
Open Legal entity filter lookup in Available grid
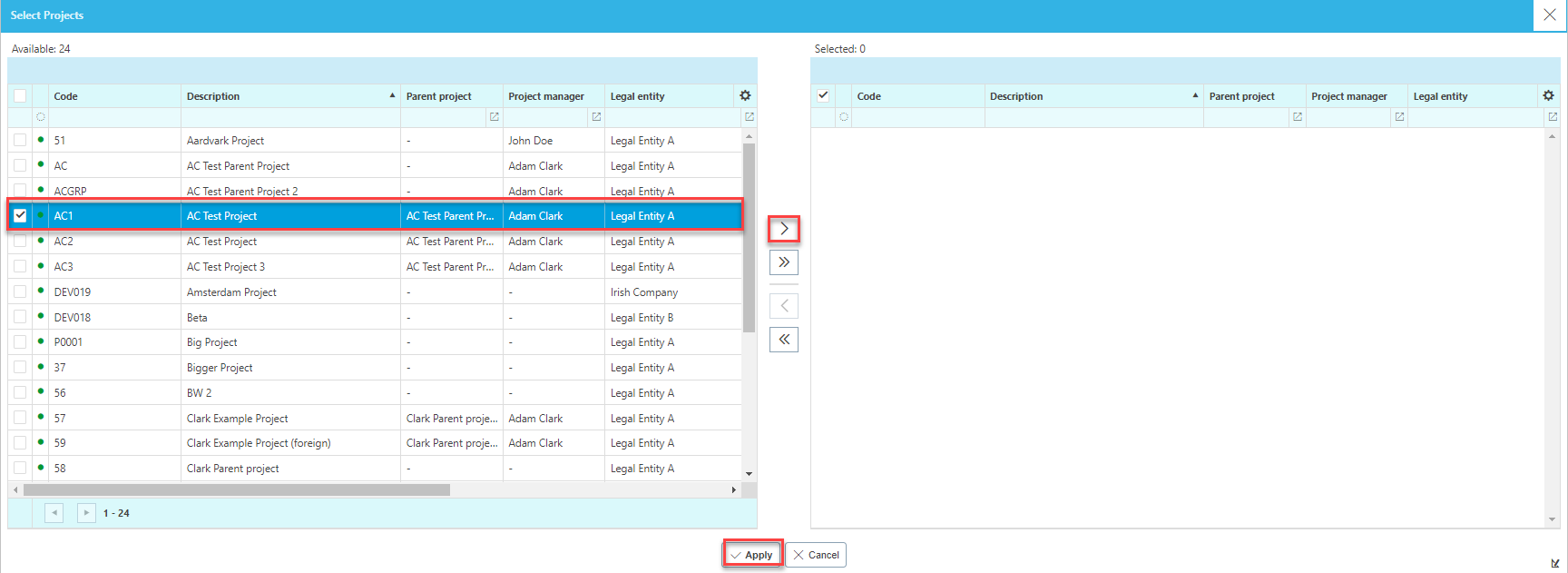(x=750, y=117)
